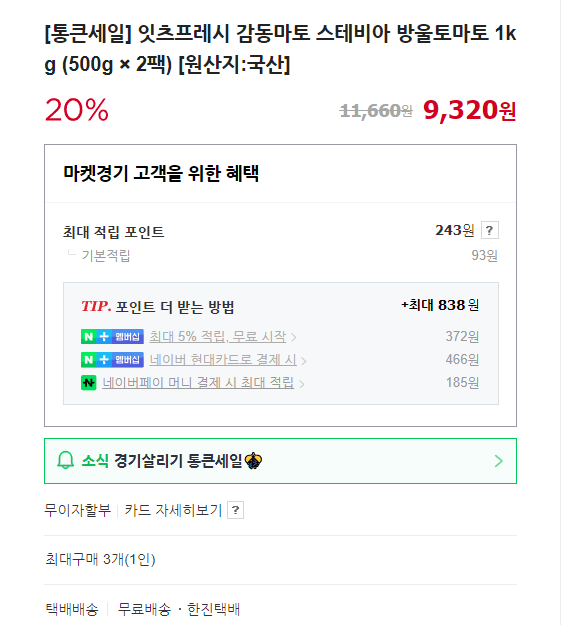Click the green Naver Pay N icon

(88, 383)
